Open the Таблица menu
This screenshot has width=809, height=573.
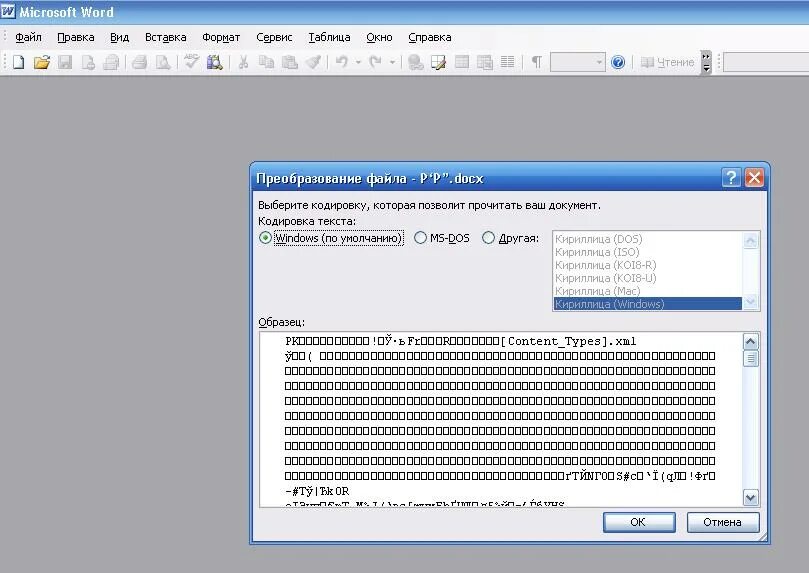tap(329, 37)
